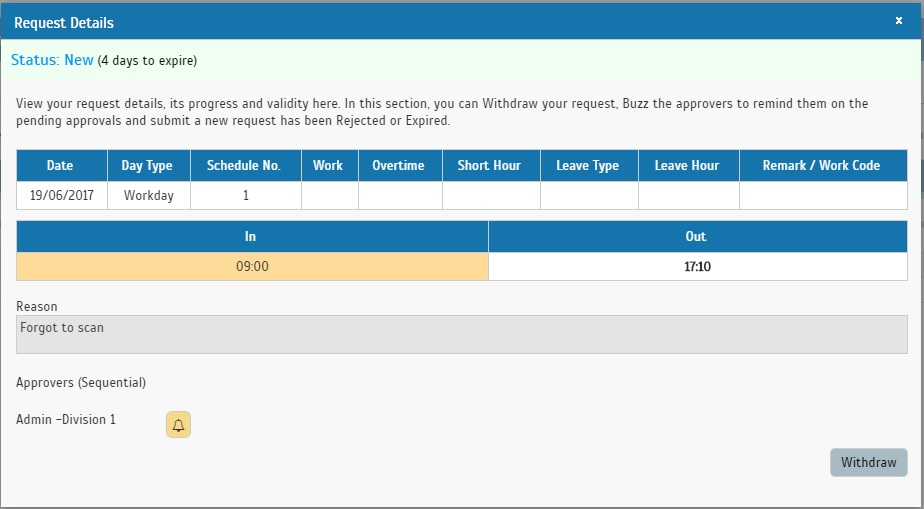Select the 09:00 In time cell
924x509 pixels.
252,267
